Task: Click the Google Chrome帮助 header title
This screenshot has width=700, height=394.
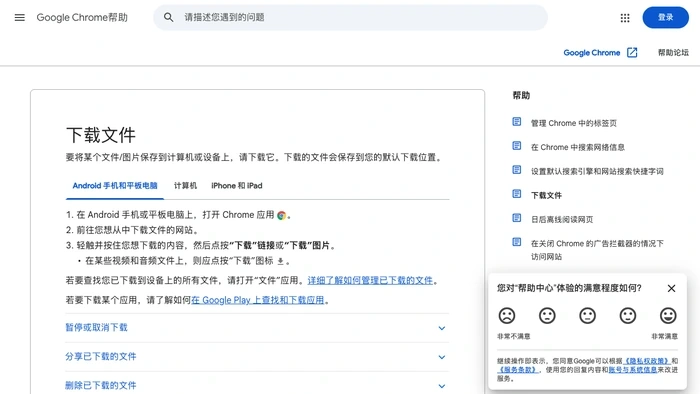Action: pyautogui.click(x=82, y=17)
